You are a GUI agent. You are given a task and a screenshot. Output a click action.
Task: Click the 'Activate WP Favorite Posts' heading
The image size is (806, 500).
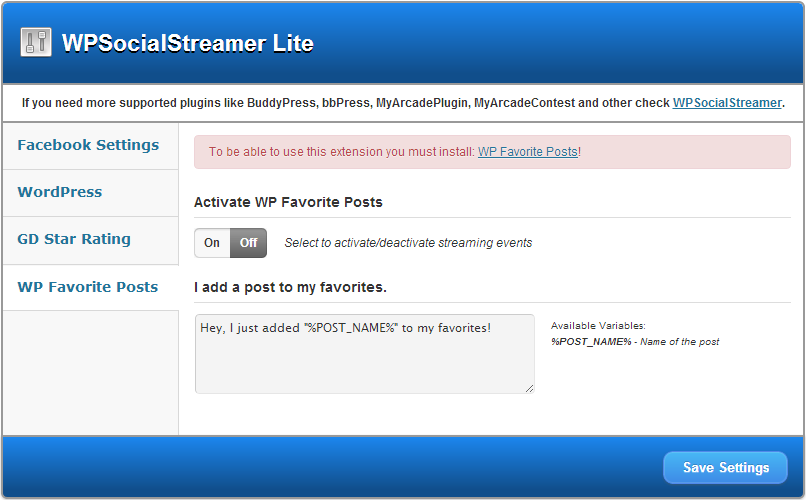(288, 202)
